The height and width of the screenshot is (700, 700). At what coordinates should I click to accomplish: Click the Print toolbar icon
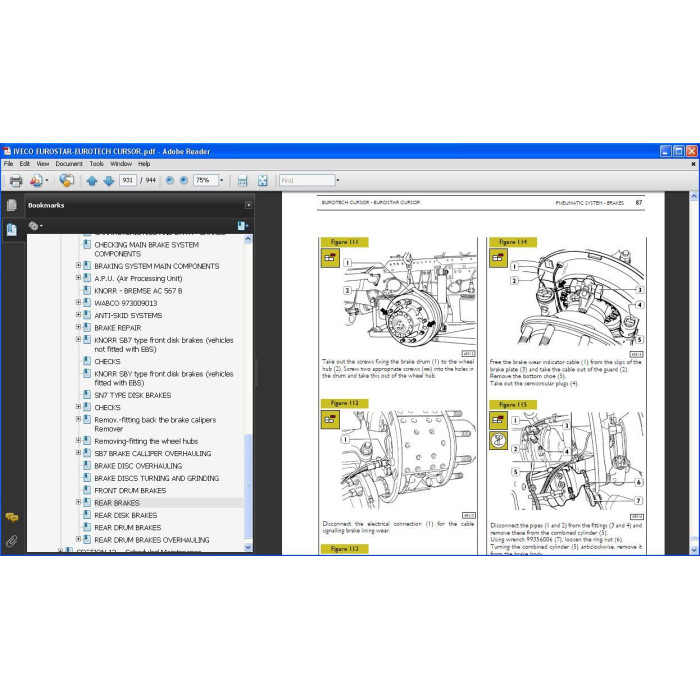(x=16, y=180)
